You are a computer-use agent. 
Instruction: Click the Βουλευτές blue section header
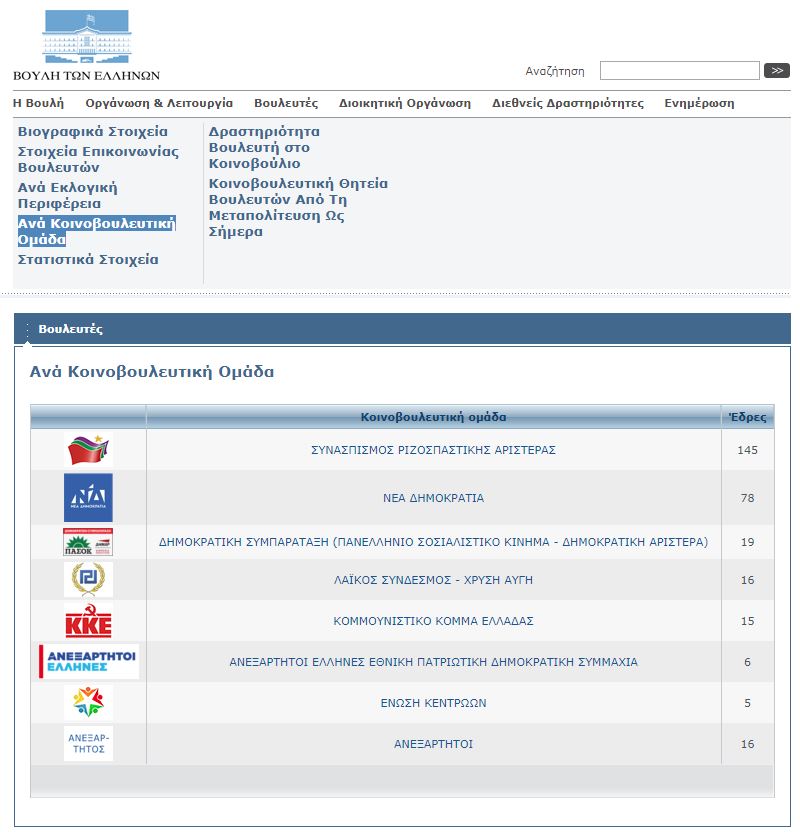click(402, 329)
